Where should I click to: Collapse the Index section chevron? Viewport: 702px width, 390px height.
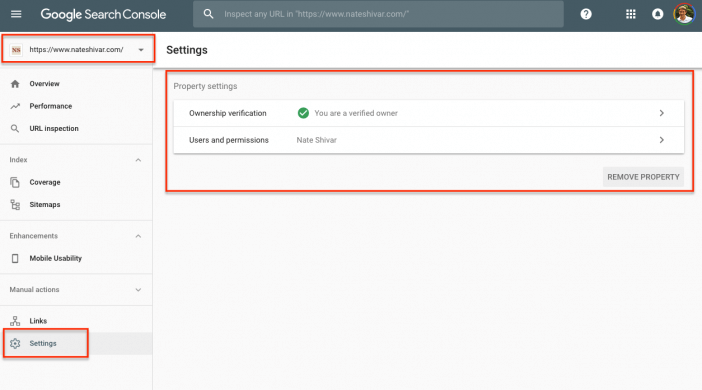coord(138,160)
